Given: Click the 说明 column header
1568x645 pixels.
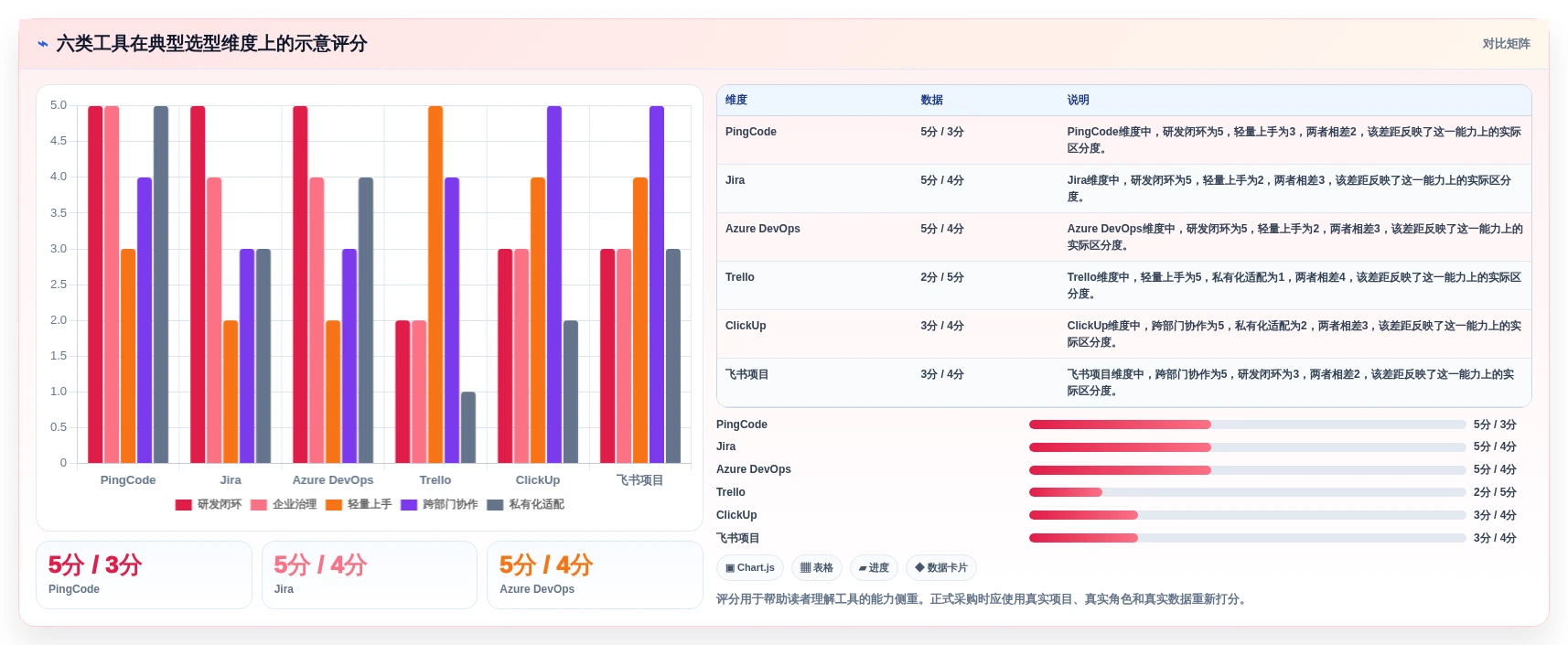Looking at the screenshot, I should [x=1079, y=101].
